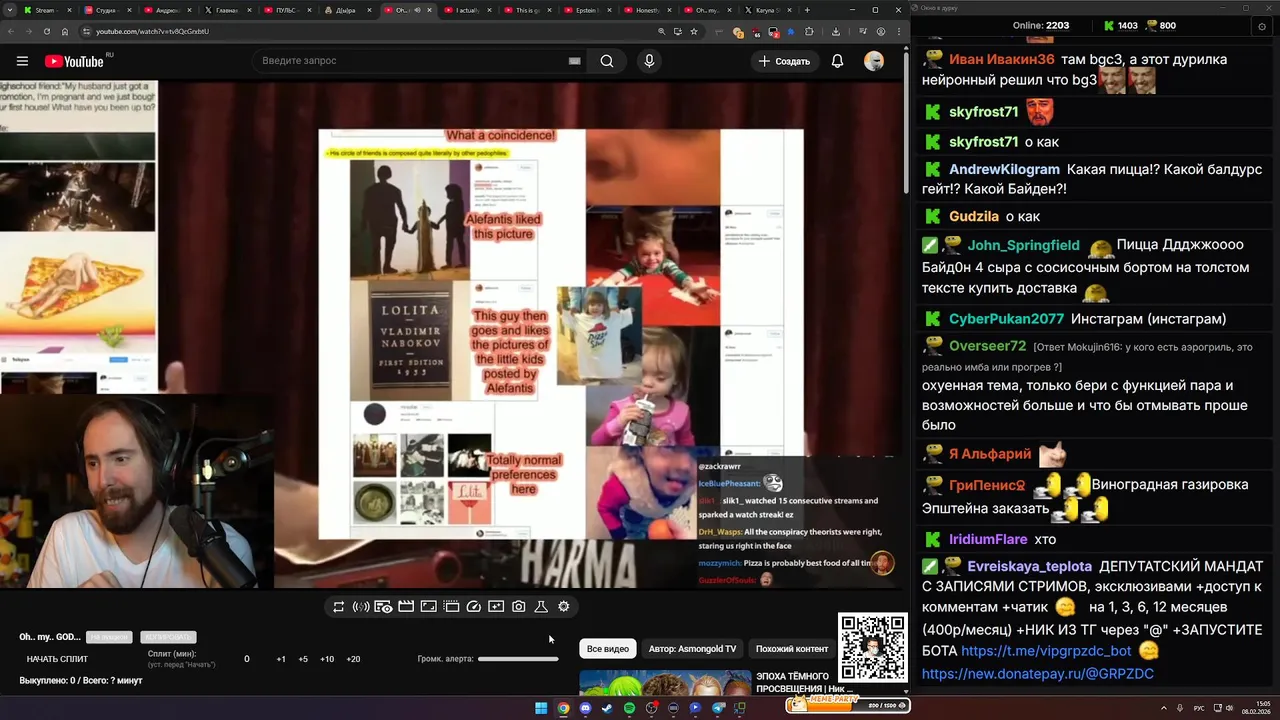Bookmark this page with the star icon
The height and width of the screenshot is (720, 1280).
coord(694,31)
